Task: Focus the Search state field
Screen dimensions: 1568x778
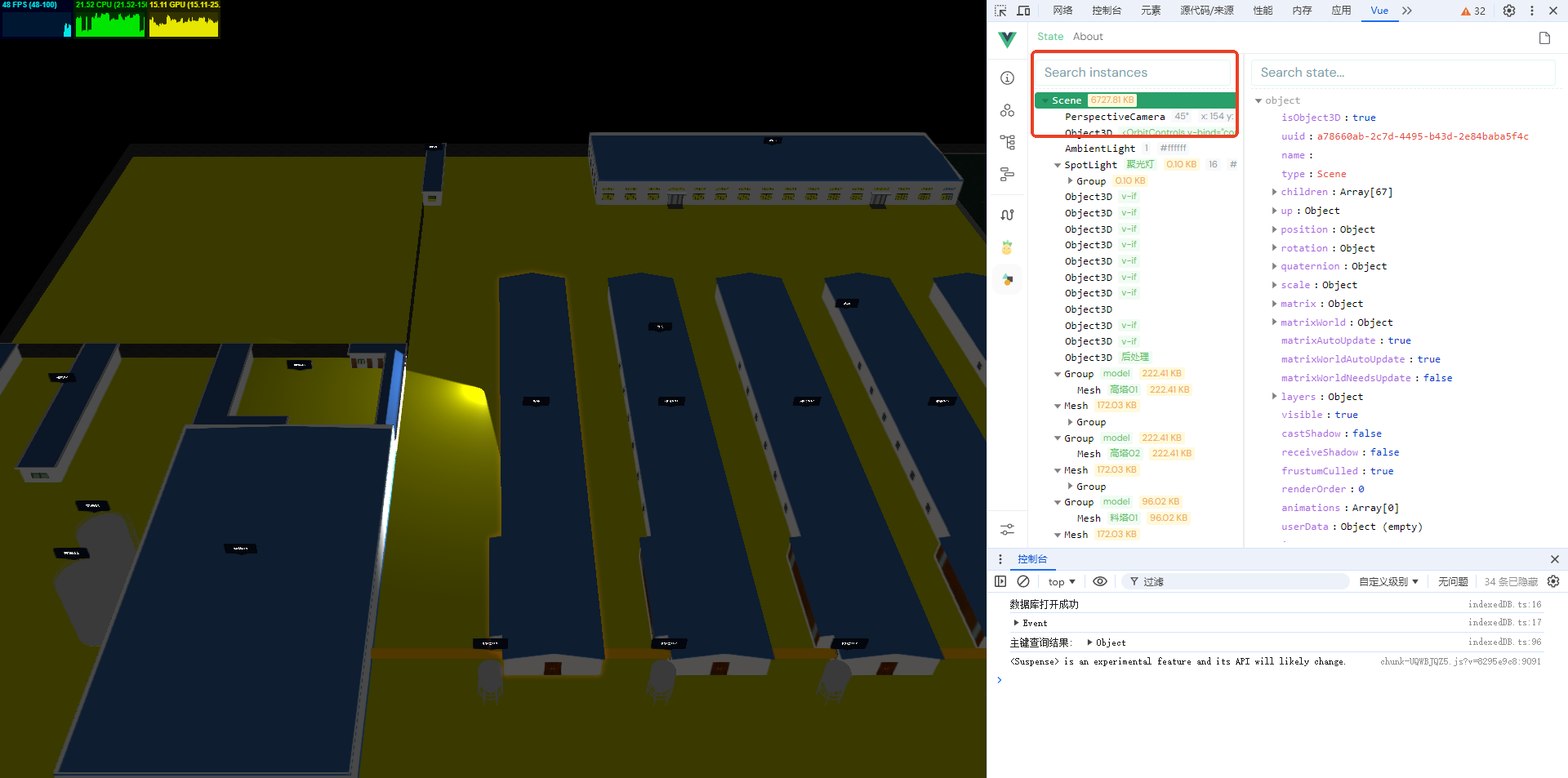Action: click(x=1403, y=73)
